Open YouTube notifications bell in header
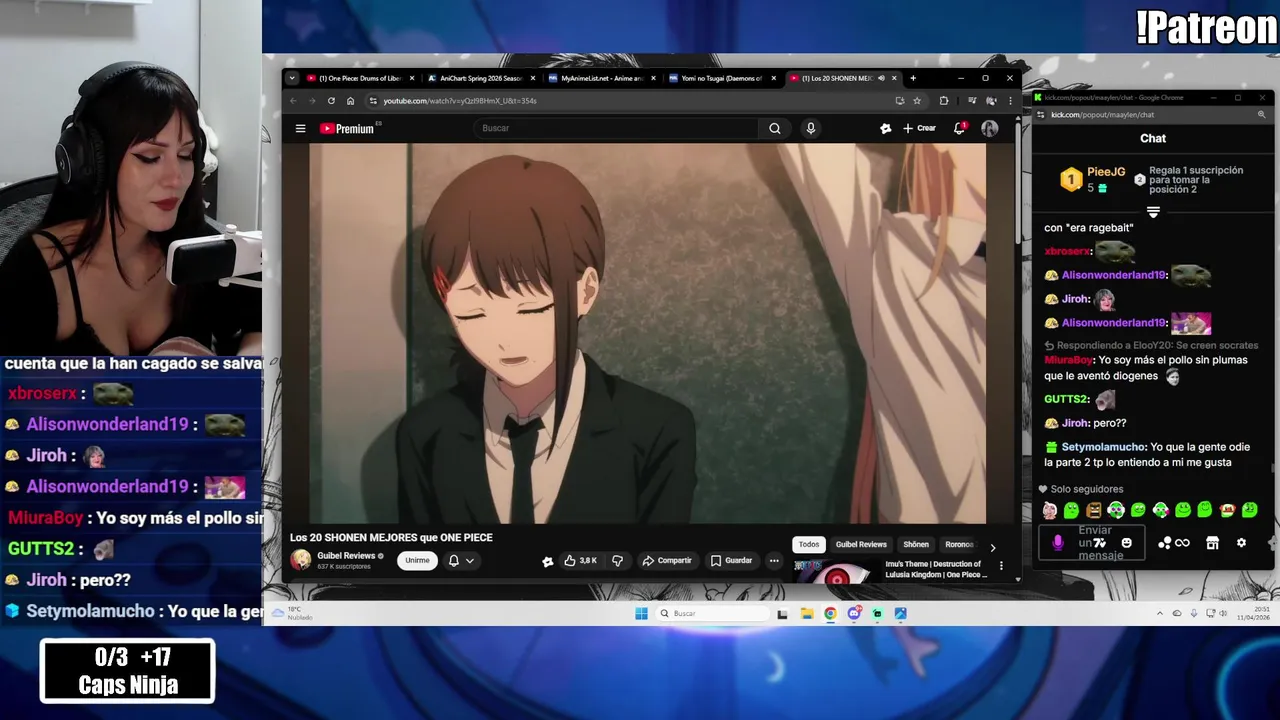The image size is (1280, 720). 959,128
